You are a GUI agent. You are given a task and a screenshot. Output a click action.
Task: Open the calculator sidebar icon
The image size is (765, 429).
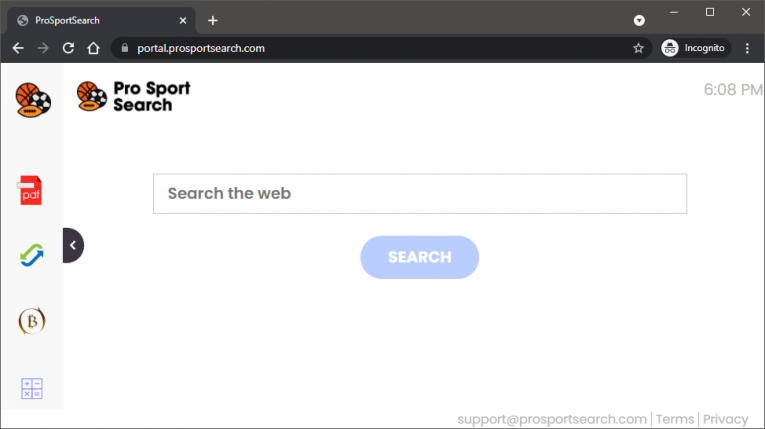coord(32,389)
